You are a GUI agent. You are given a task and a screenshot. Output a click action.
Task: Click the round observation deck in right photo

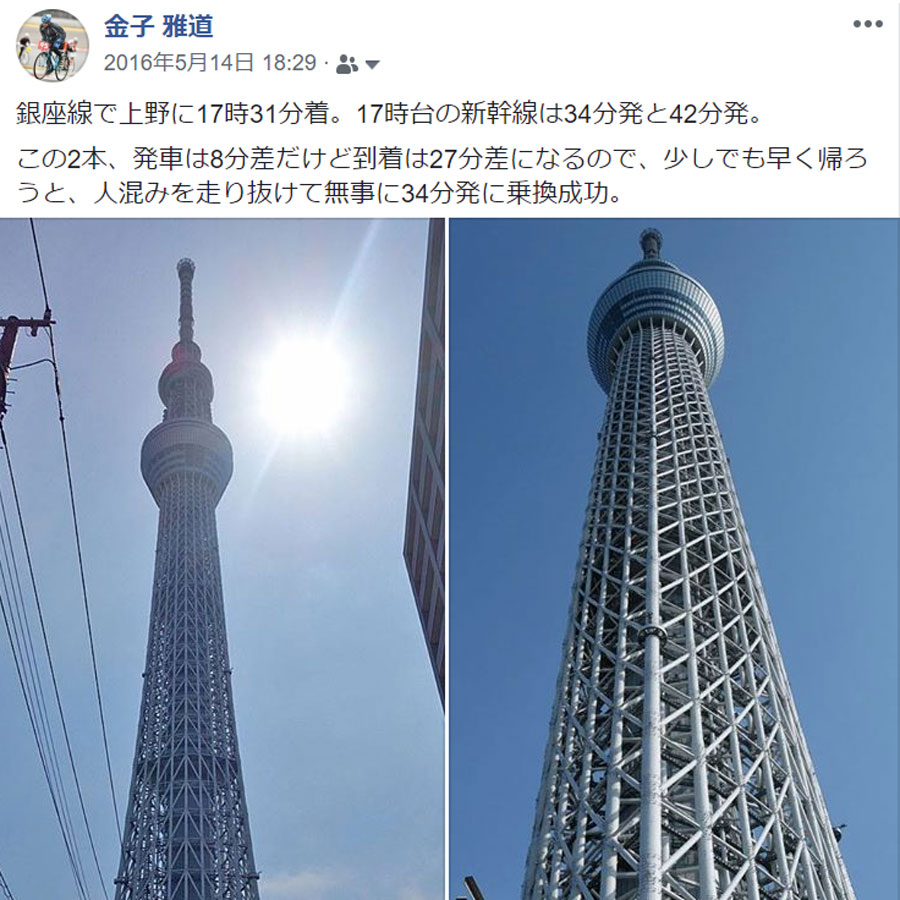pyautogui.click(x=655, y=327)
